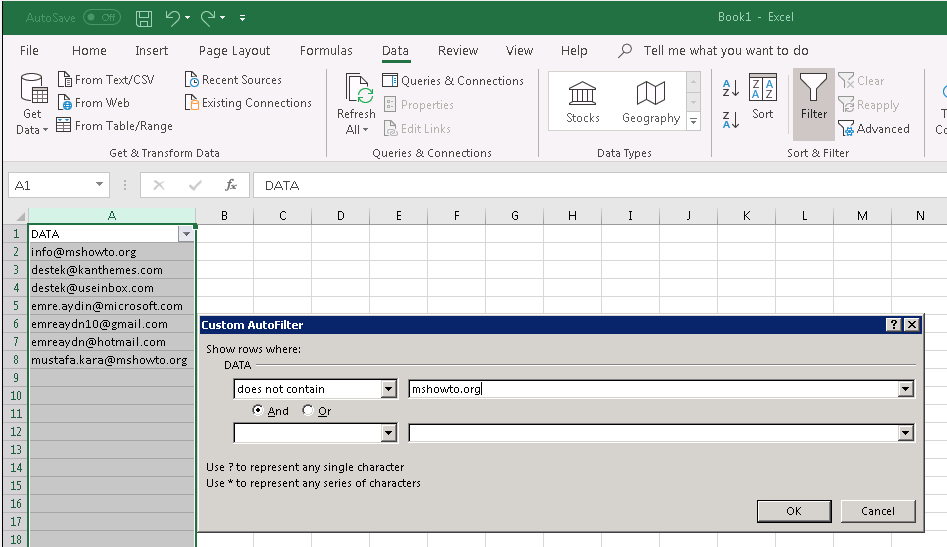
Task: Sort Z to A descending
Action: [731, 120]
